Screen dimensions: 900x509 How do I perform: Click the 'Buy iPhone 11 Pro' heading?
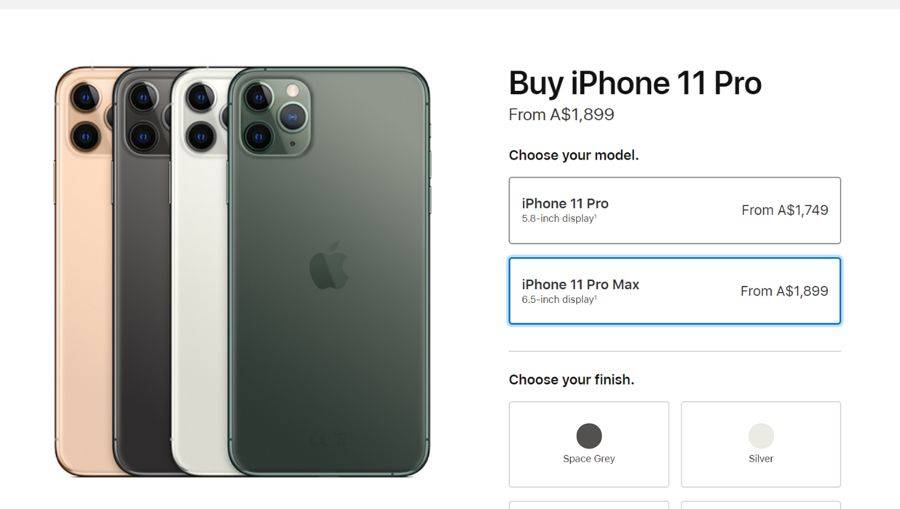coord(635,84)
